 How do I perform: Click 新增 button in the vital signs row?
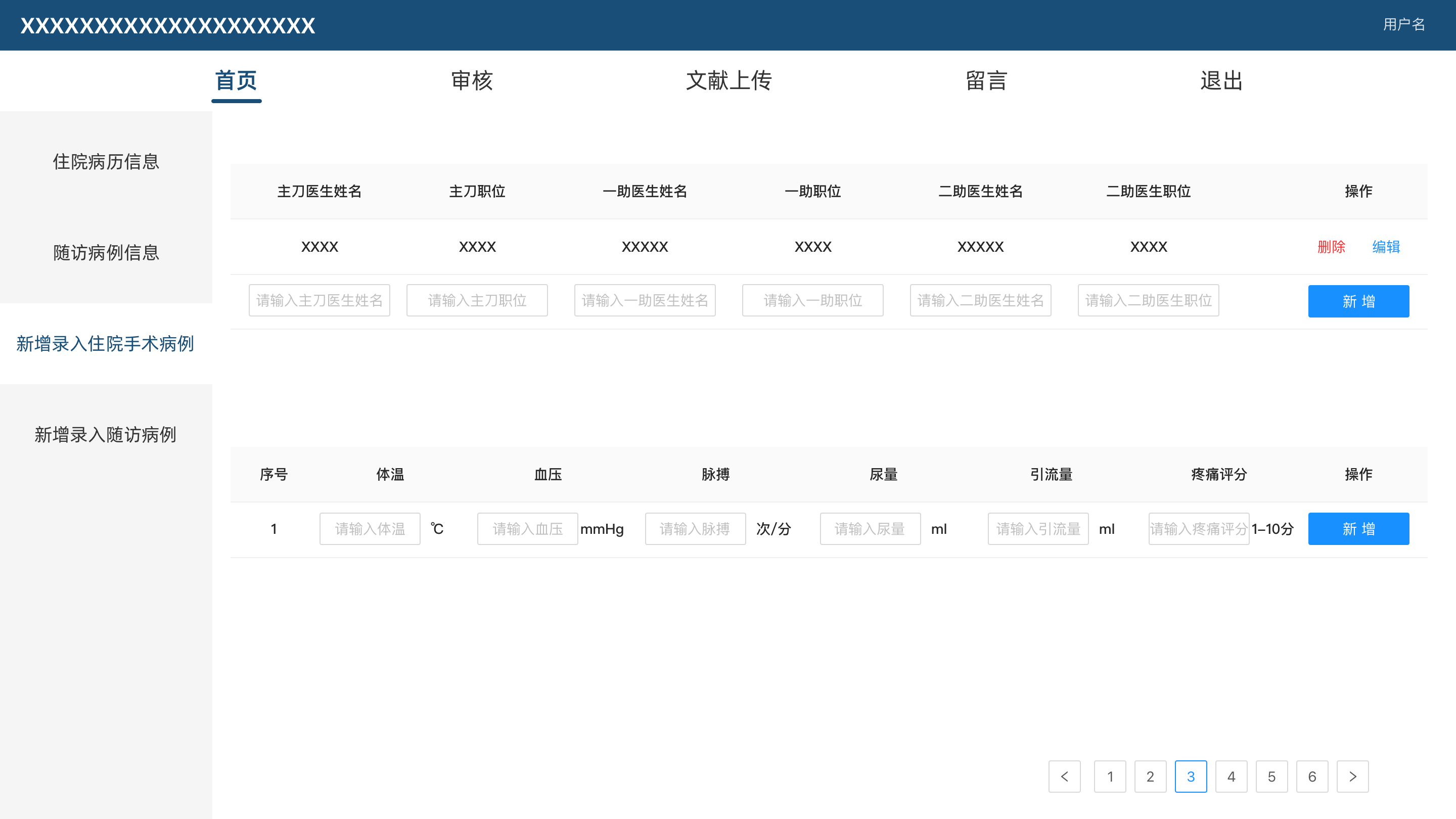point(1358,529)
